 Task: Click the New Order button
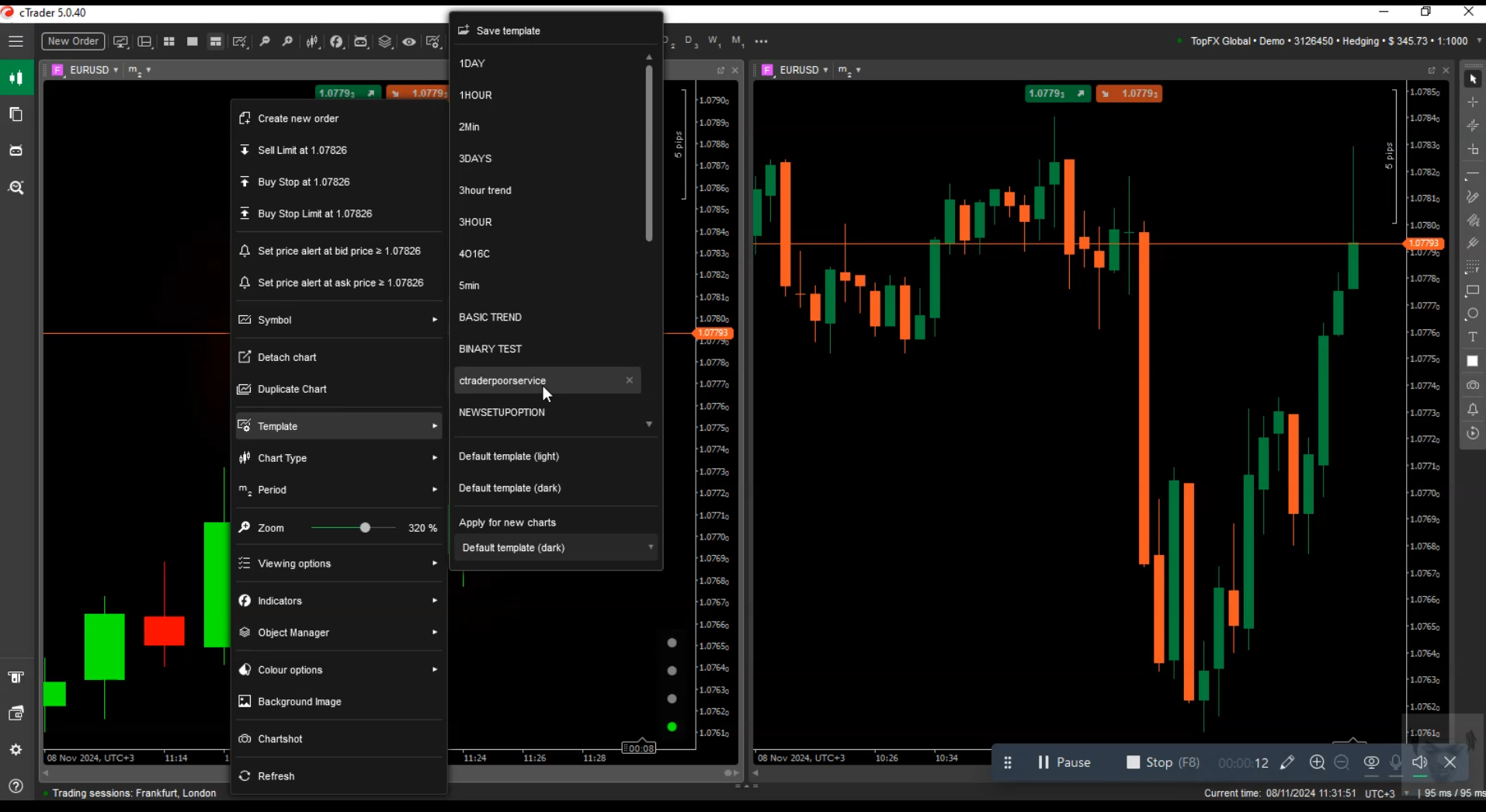[x=73, y=41]
